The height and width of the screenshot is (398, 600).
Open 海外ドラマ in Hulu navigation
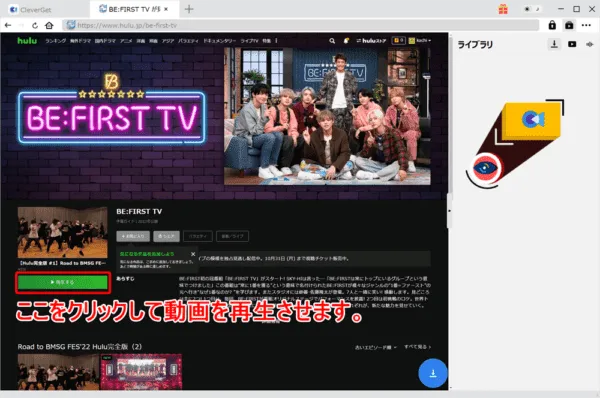(80, 41)
